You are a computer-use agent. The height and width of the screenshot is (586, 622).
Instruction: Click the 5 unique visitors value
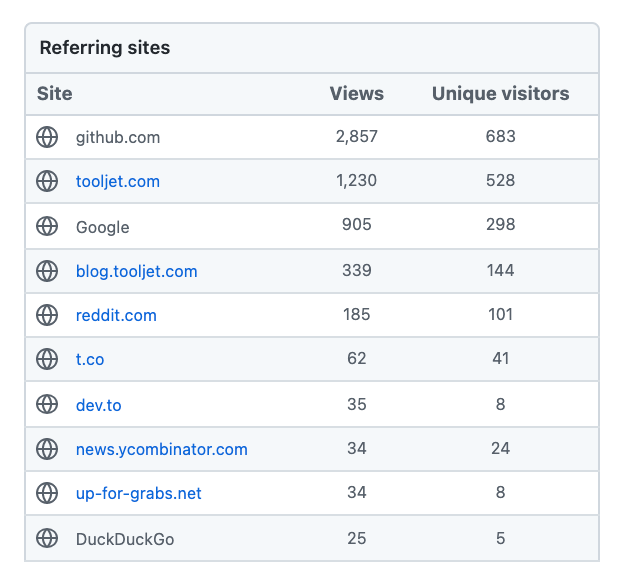(x=501, y=538)
